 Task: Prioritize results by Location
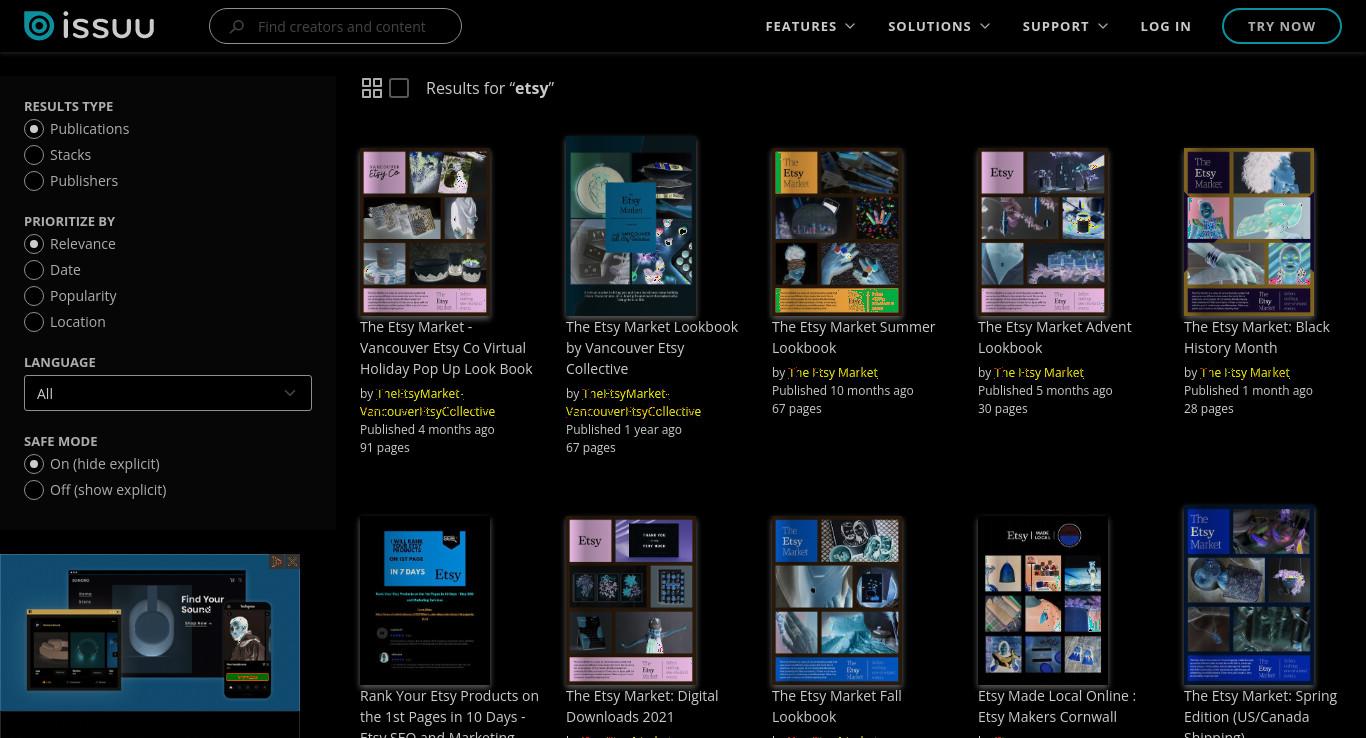coord(34,322)
